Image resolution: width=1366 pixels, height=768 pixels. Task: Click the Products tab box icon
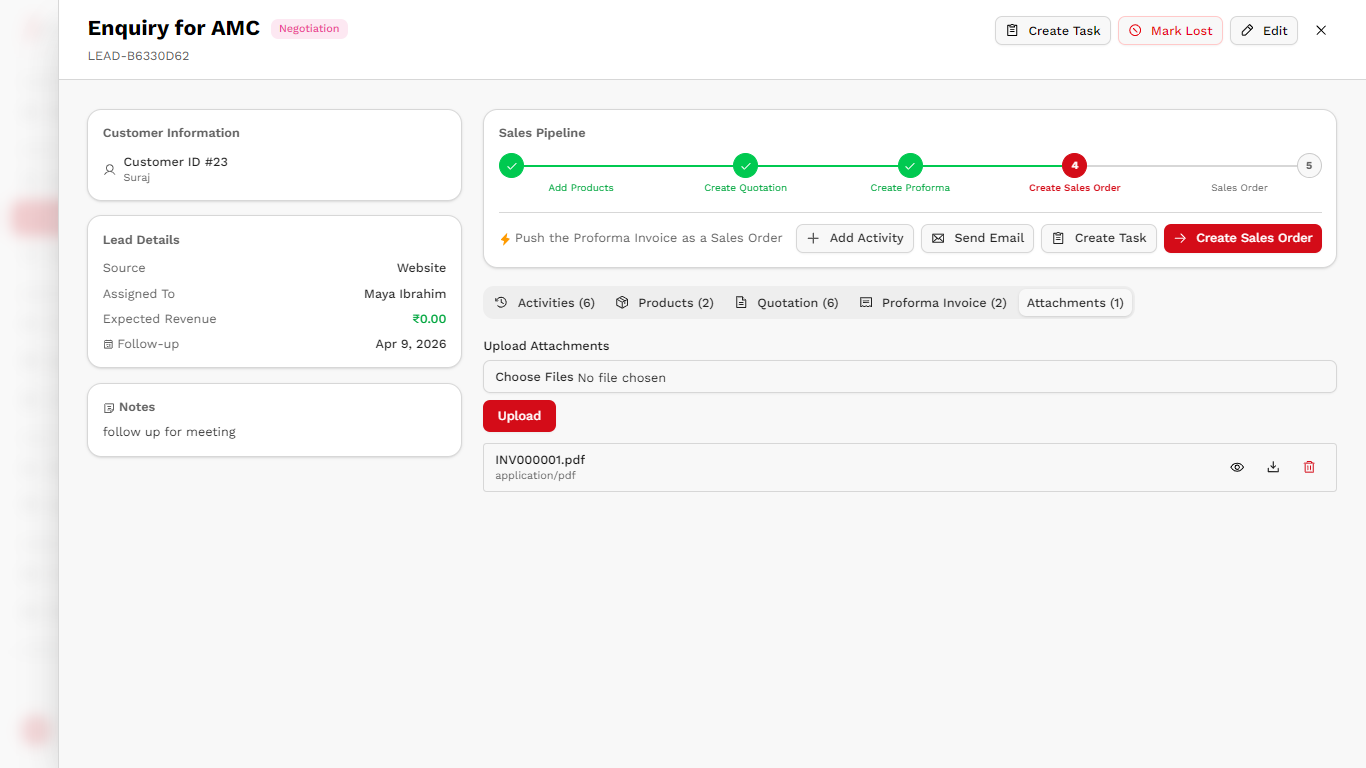tap(622, 302)
